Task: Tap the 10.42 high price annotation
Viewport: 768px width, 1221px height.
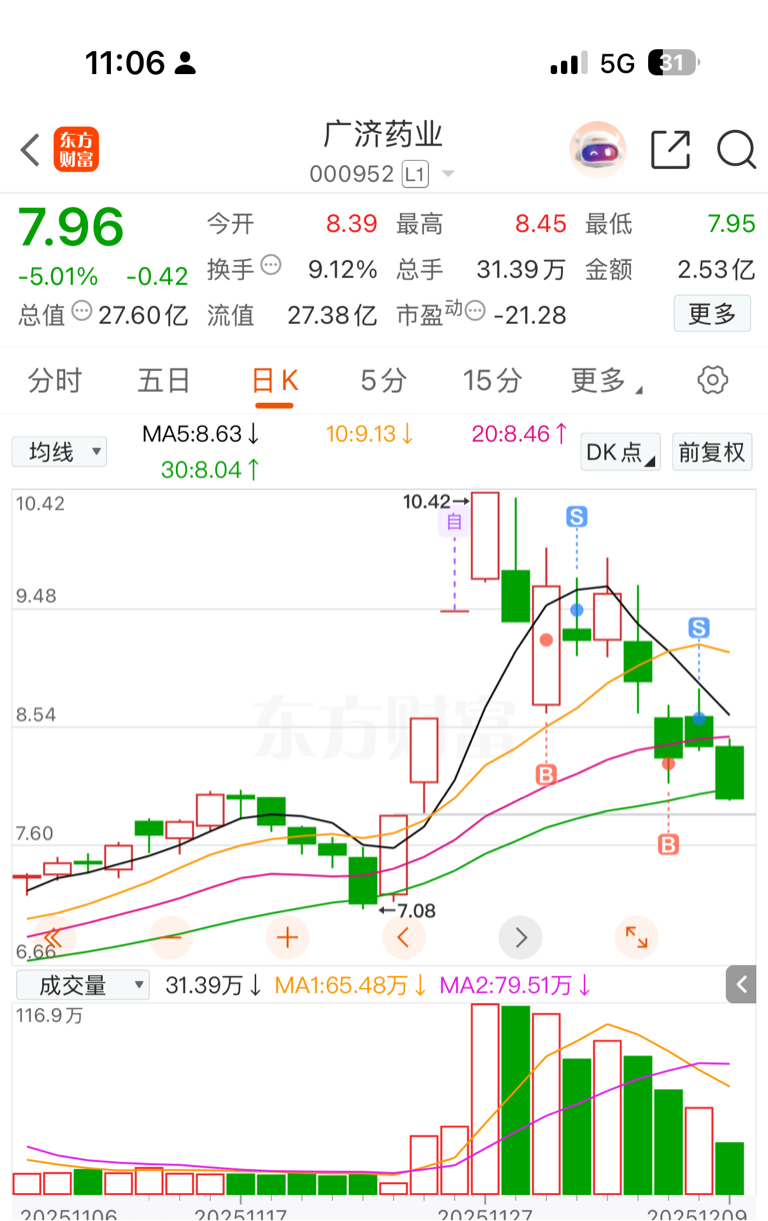Action: click(436, 501)
